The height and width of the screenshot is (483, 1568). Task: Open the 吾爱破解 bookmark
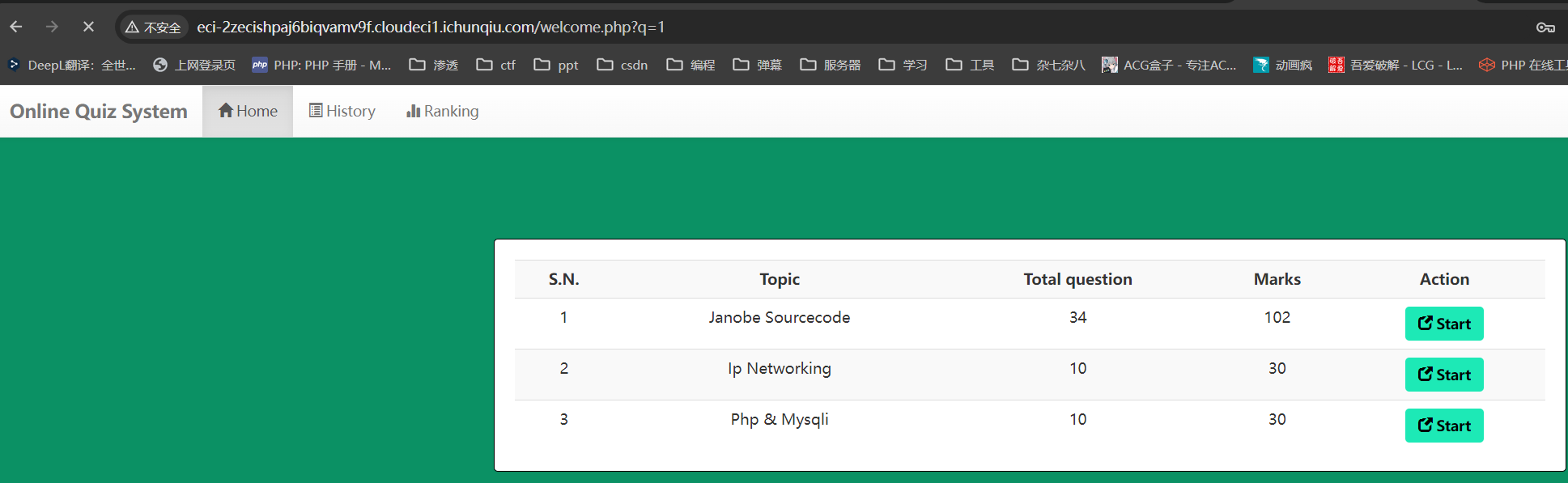(x=1395, y=65)
